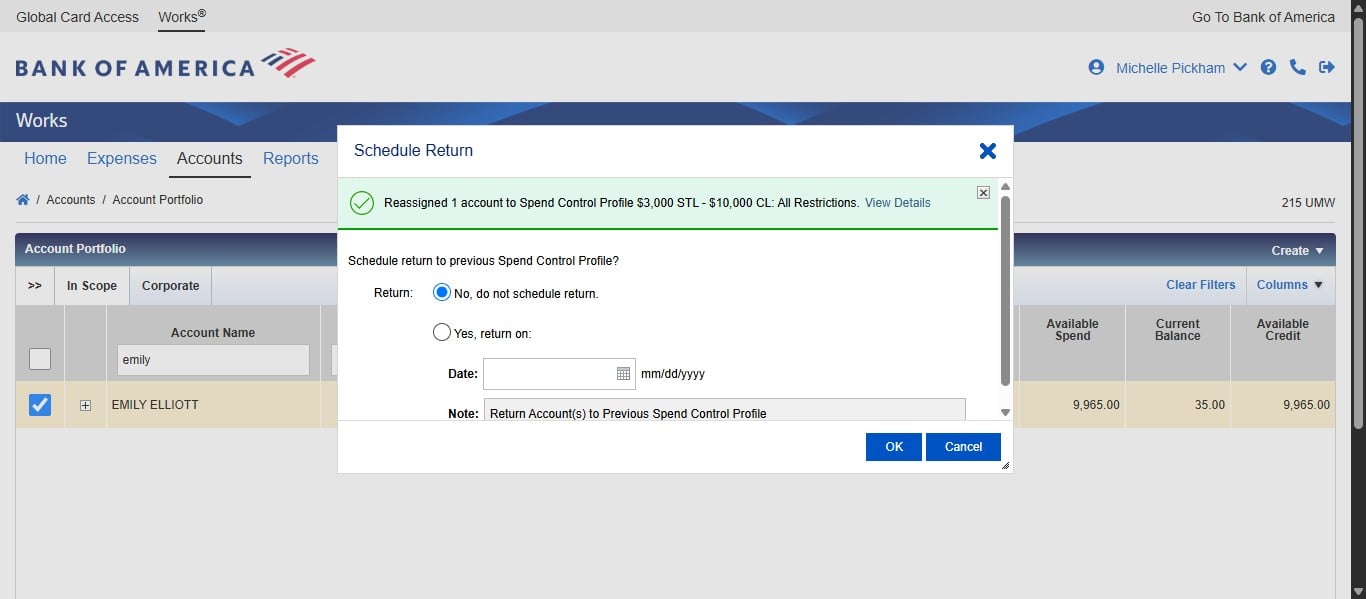The height and width of the screenshot is (599, 1366).
Task: Dismiss the reassignment success message
Action: coord(983,192)
